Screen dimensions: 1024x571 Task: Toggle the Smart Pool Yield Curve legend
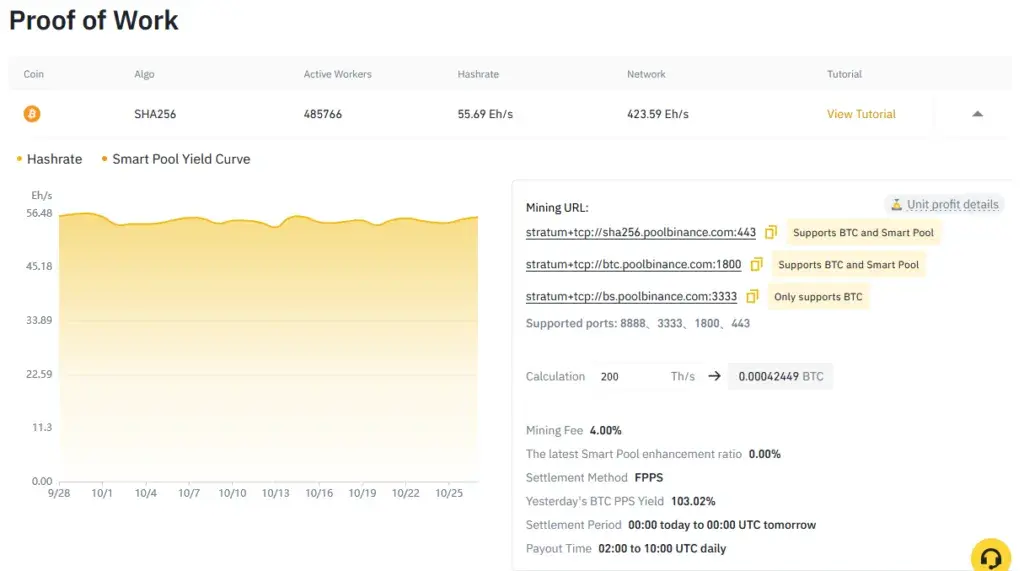tap(176, 159)
